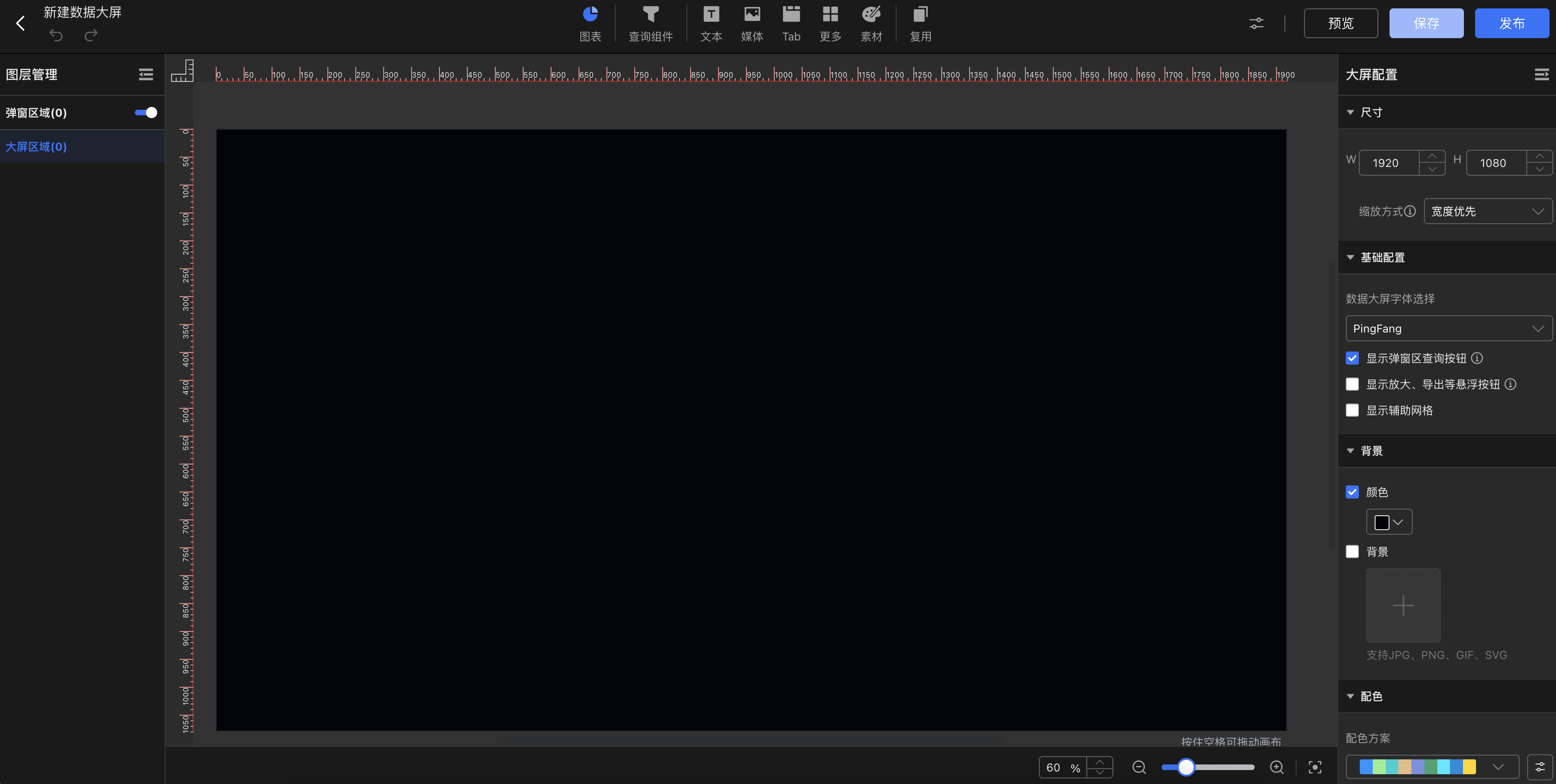The height and width of the screenshot is (784, 1556).
Task: Collapse the 基础配置 section
Action: [x=1350, y=257]
